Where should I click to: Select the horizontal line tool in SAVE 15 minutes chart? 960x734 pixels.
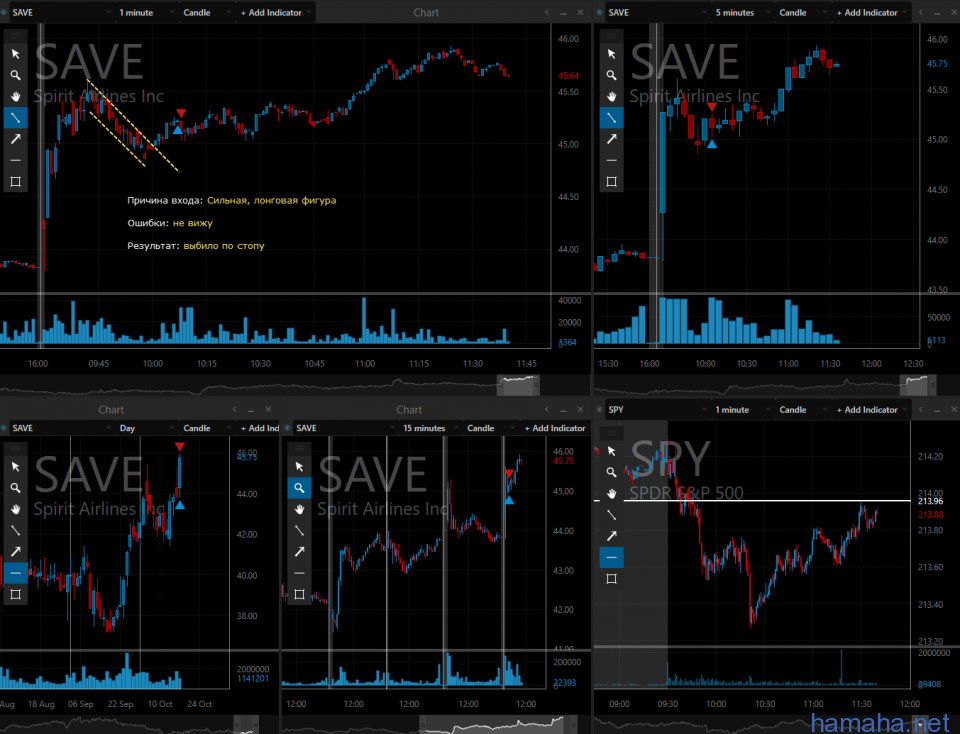click(299, 573)
